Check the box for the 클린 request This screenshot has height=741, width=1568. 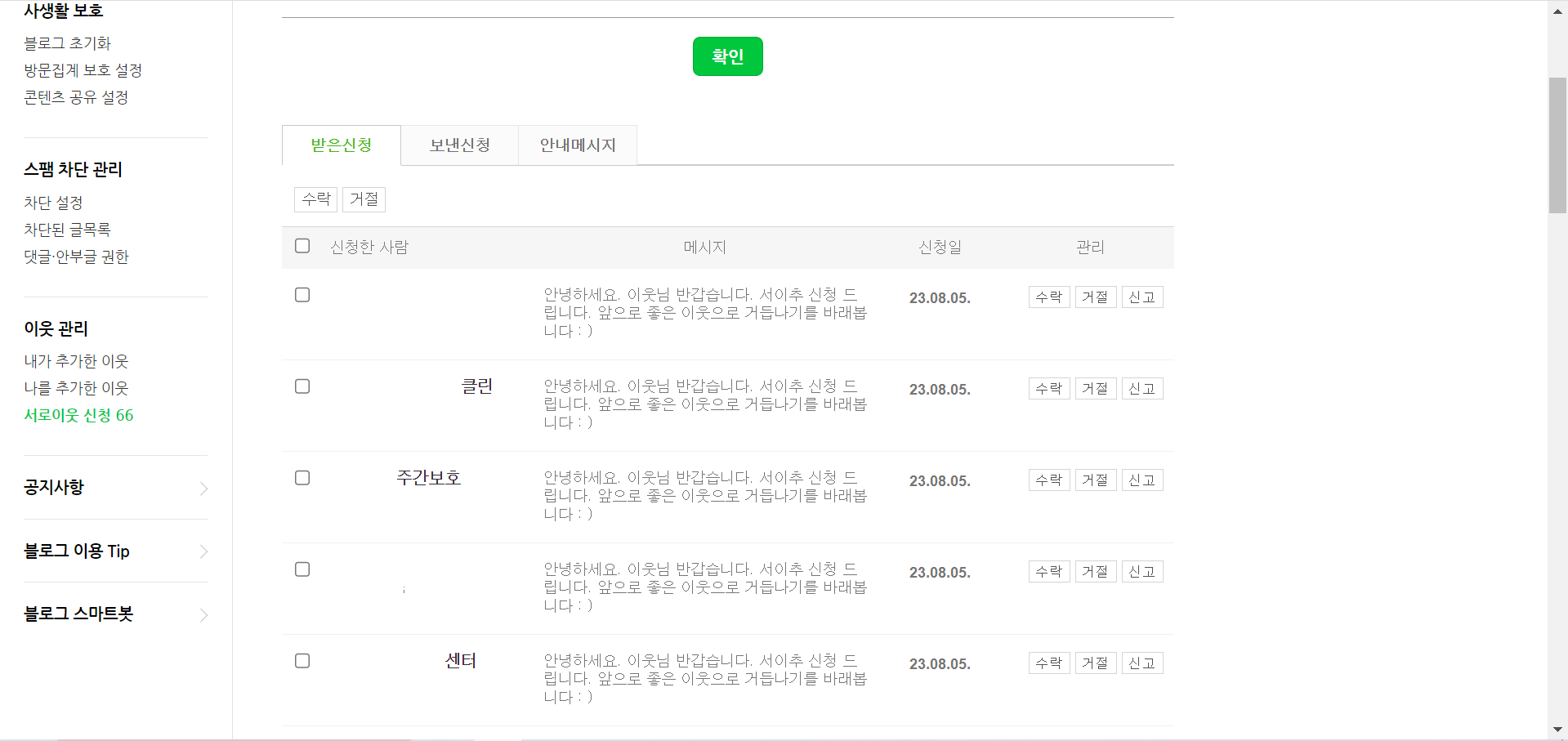point(302,386)
